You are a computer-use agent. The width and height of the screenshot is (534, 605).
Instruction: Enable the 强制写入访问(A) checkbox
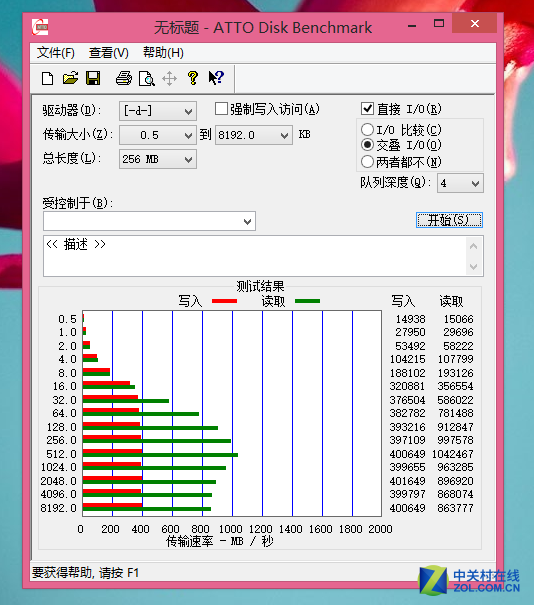pos(221,109)
